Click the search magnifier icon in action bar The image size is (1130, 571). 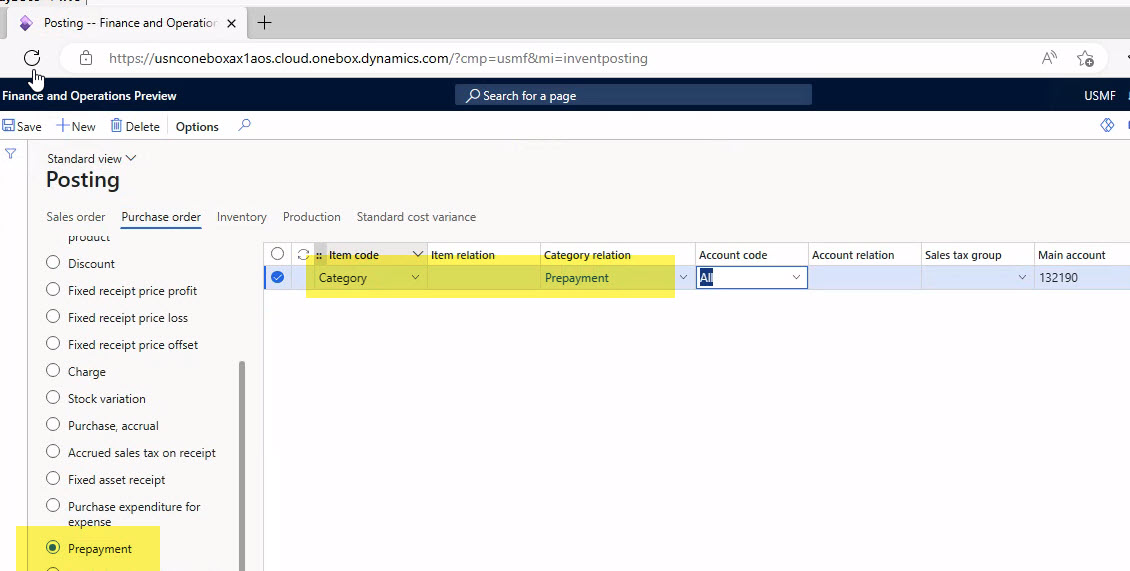click(244, 126)
